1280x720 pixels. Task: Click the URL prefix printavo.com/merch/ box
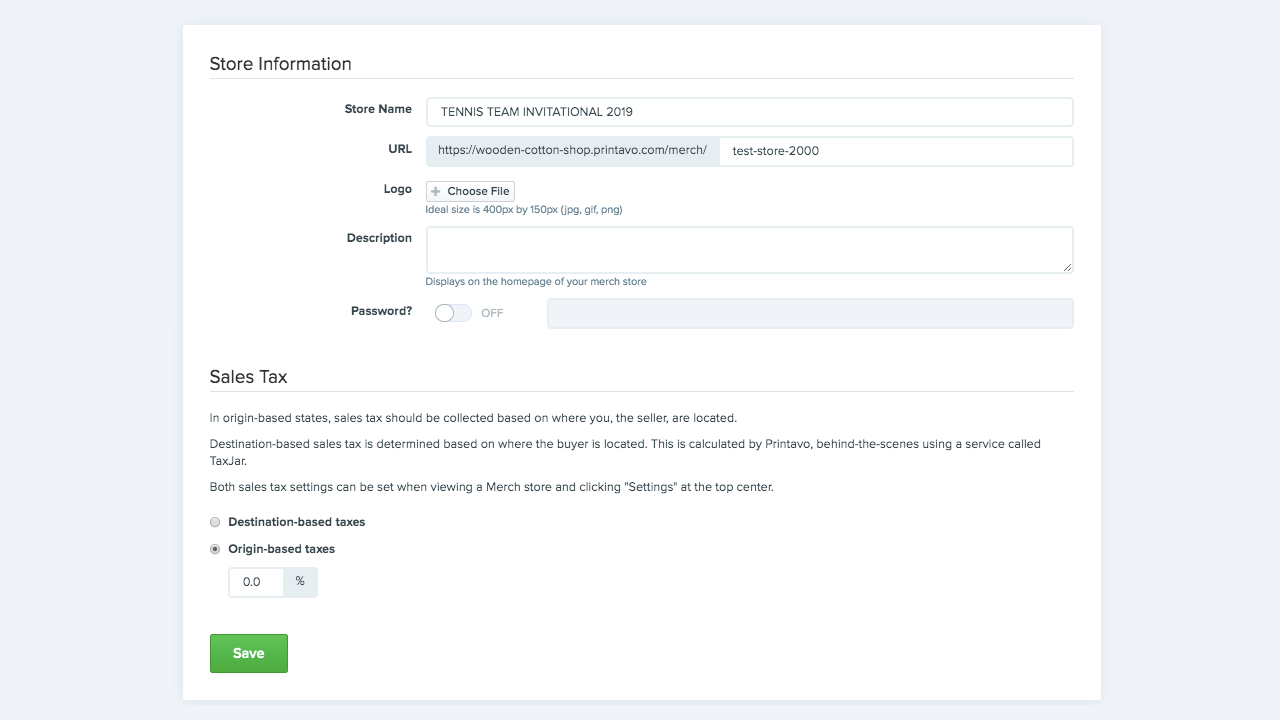[x=572, y=151]
